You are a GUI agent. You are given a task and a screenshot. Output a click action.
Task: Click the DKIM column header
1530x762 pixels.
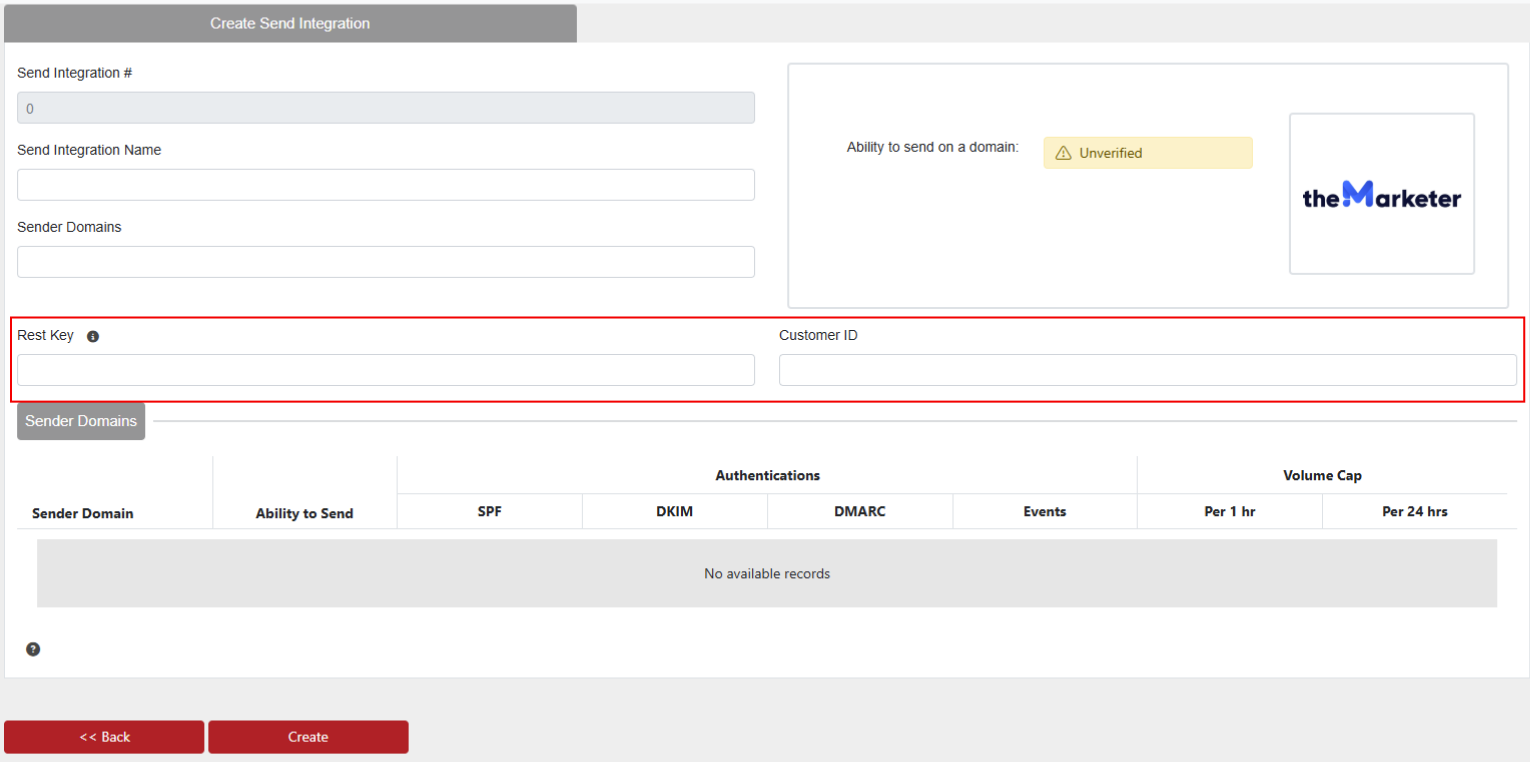coord(674,511)
